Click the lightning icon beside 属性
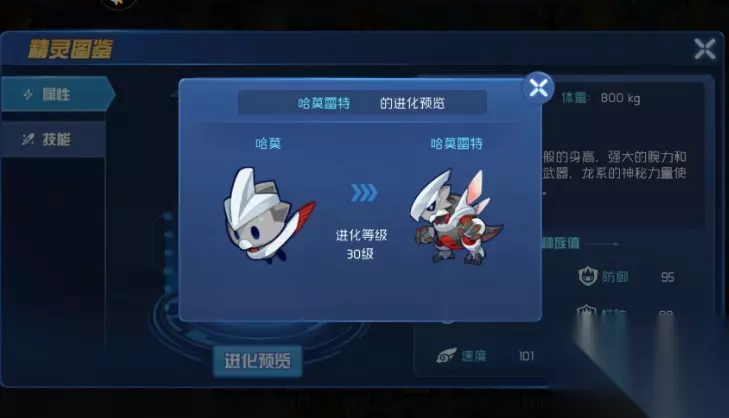 28,94
